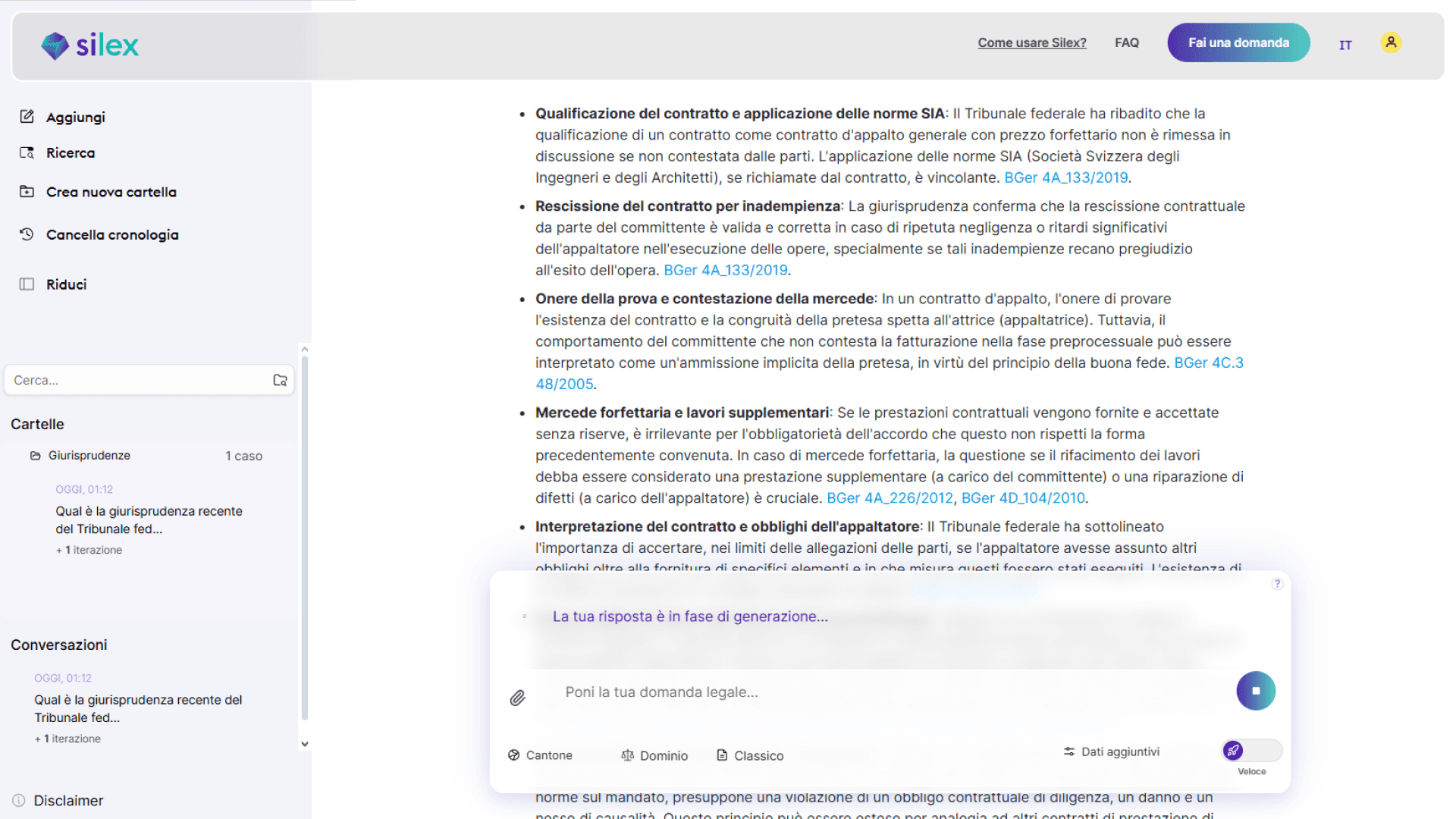Open the Dominio selector
Screen dimensions: 1456x819
coord(654,755)
